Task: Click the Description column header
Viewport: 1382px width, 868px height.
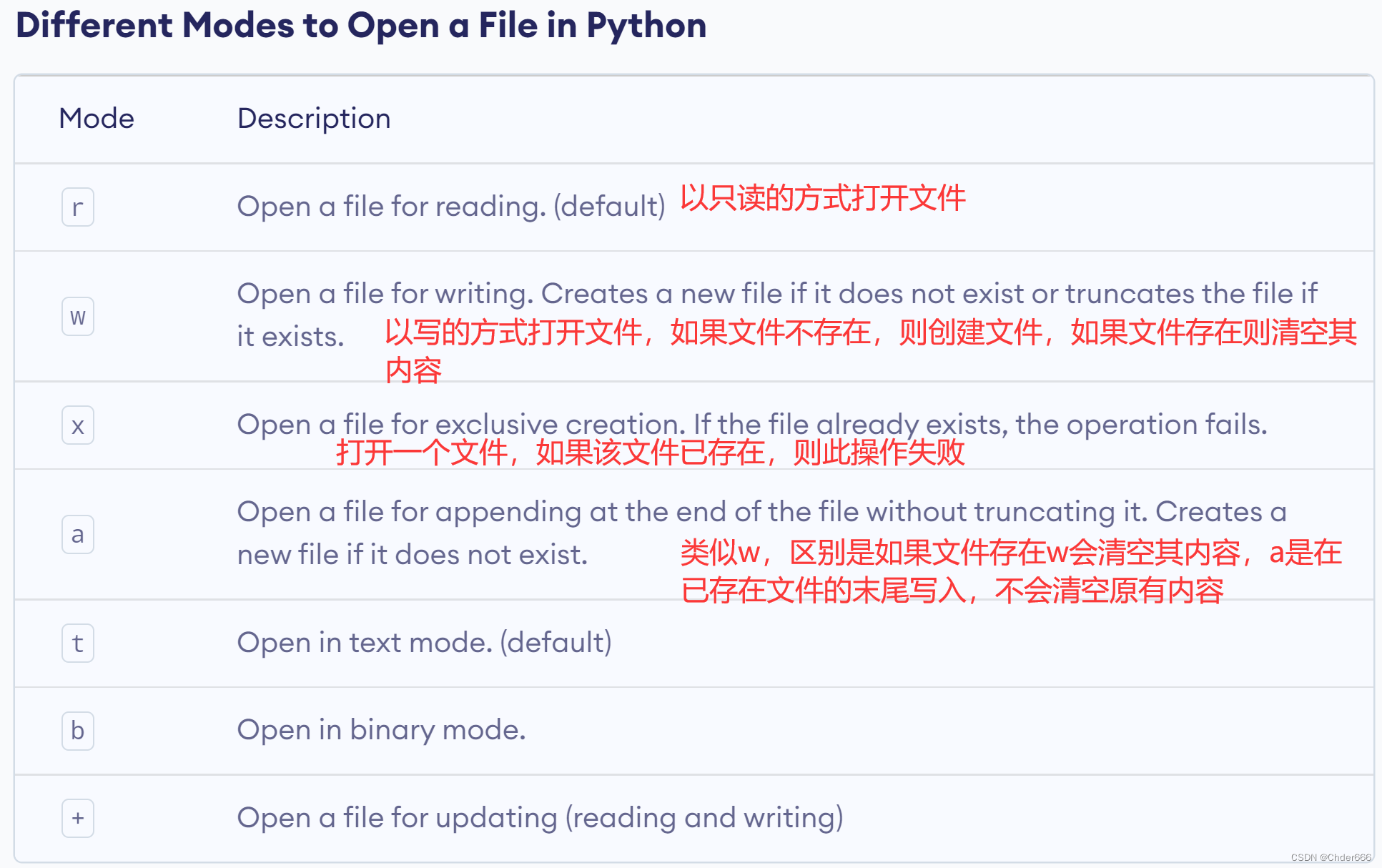Action: [314, 119]
